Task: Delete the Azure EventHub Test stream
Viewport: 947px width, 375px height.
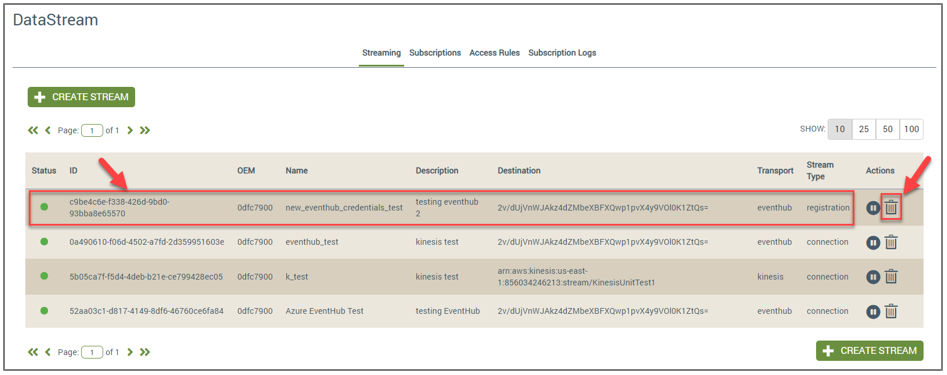Action: click(891, 312)
